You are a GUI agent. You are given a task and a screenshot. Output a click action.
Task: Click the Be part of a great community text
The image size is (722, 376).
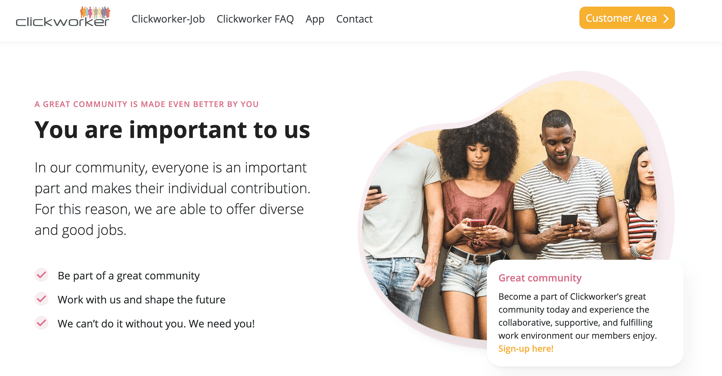pyautogui.click(x=128, y=276)
